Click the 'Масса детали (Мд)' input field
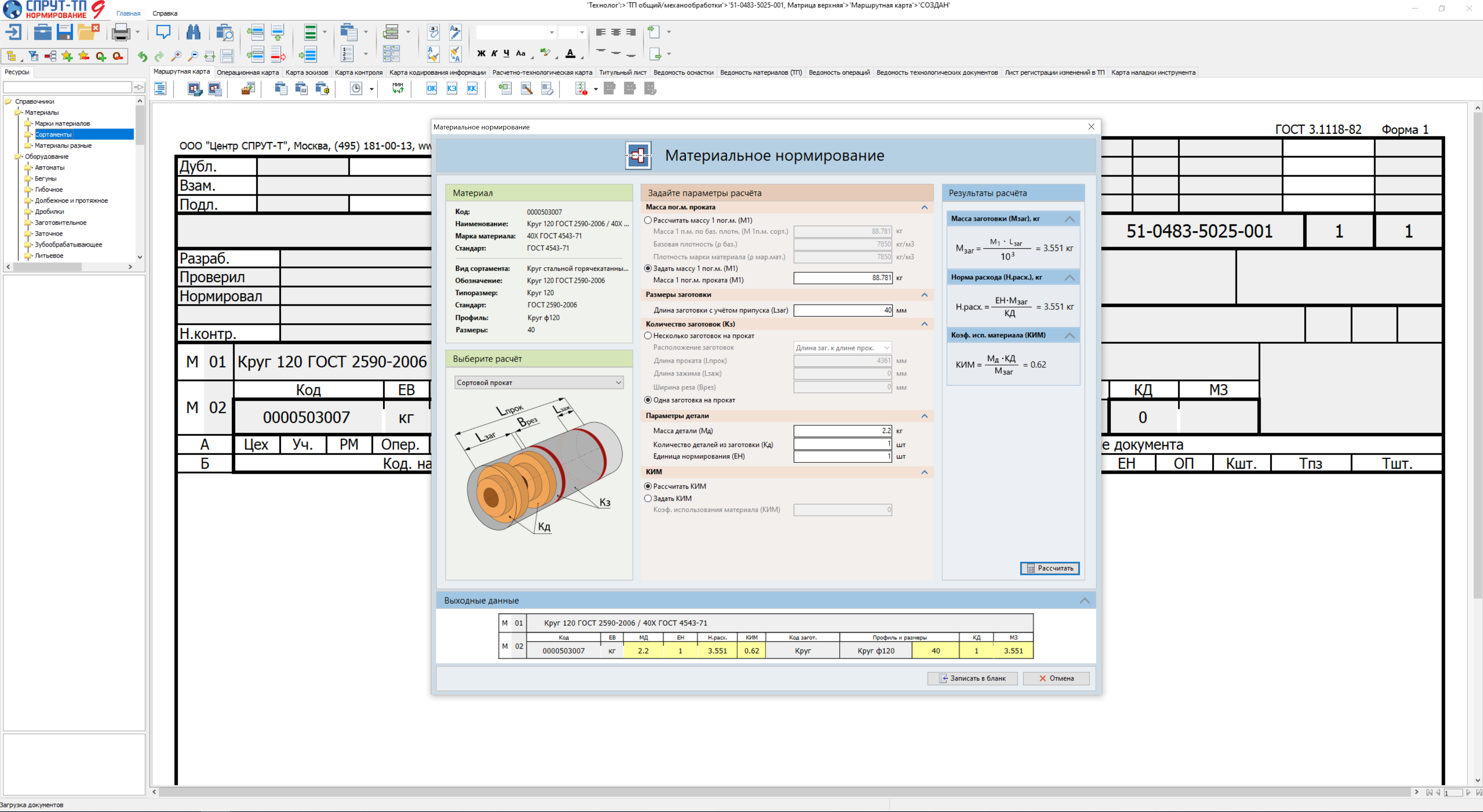 [x=842, y=431]
